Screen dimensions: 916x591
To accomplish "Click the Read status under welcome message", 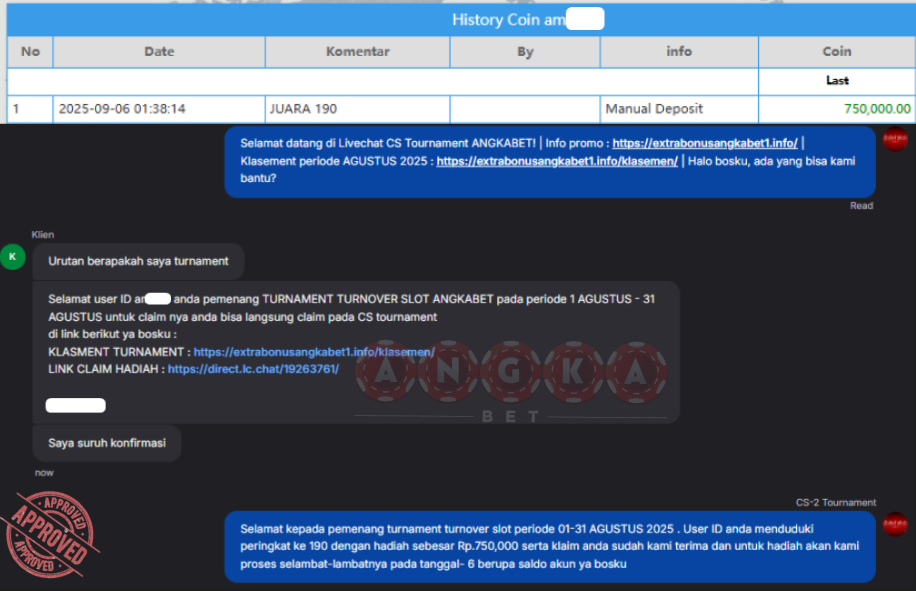I will [861, 206].
